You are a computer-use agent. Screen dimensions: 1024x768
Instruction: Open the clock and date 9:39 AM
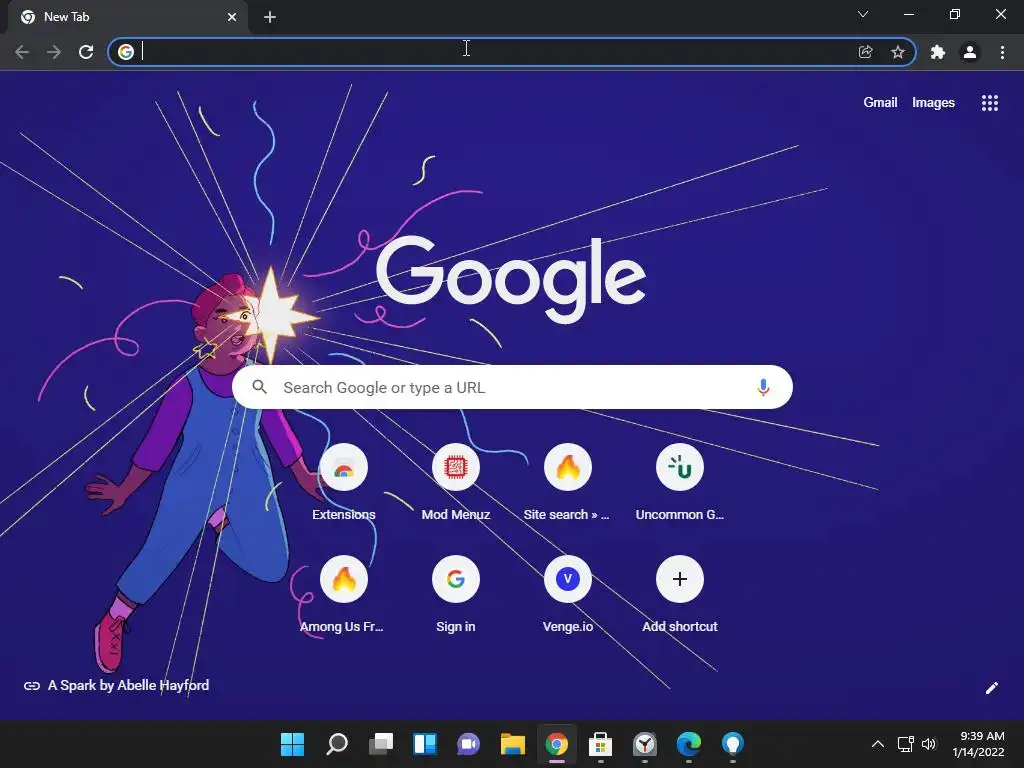[x=978, y=744]
